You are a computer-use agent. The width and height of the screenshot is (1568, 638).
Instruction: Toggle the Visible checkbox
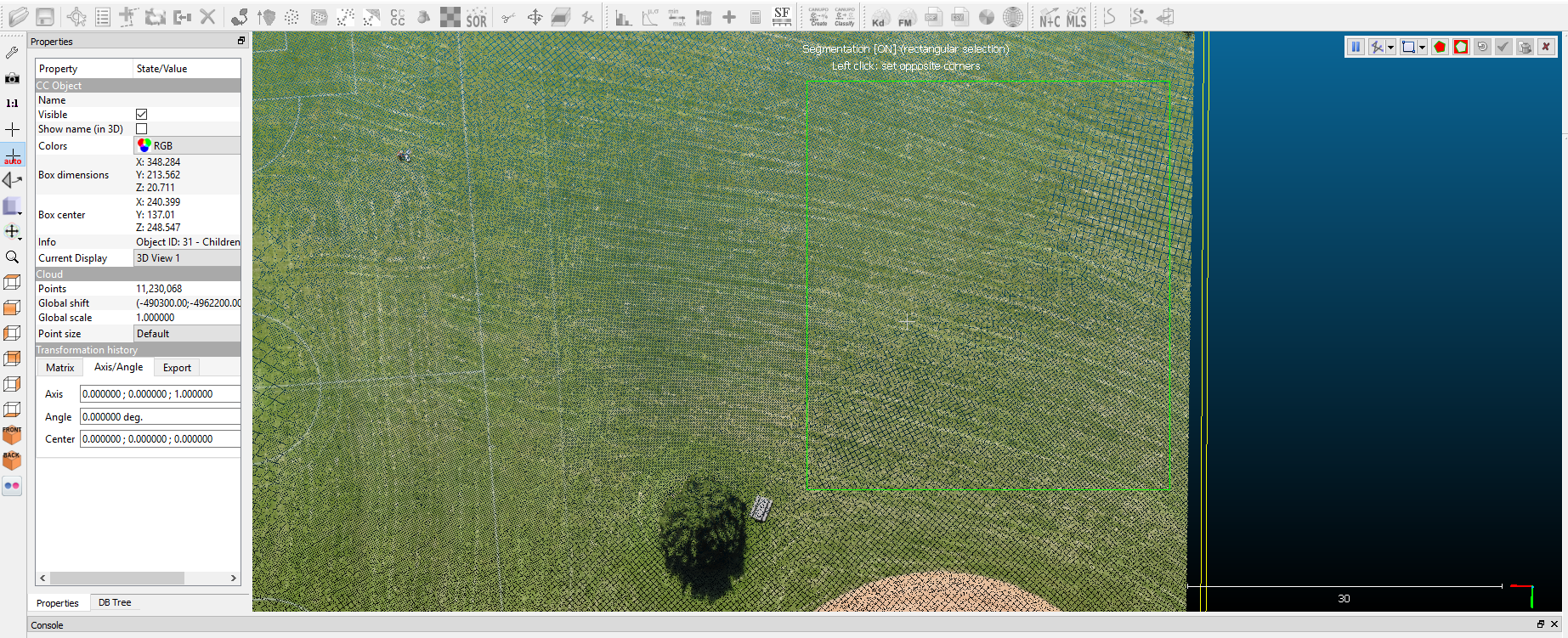click(x=141, y=114)
